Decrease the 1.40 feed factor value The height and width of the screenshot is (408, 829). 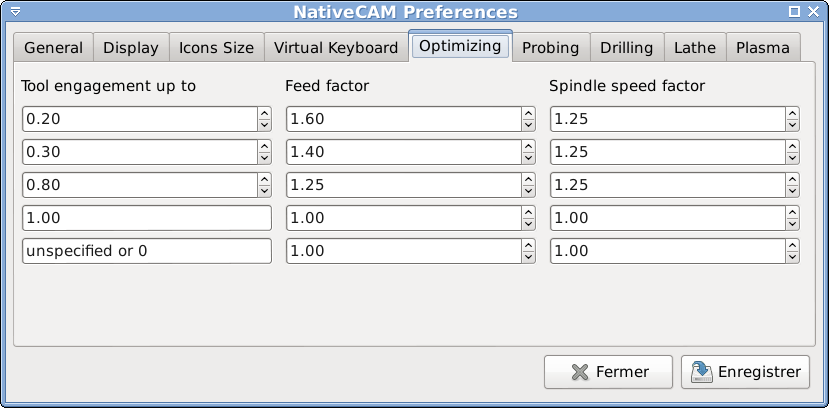point(528,158)
